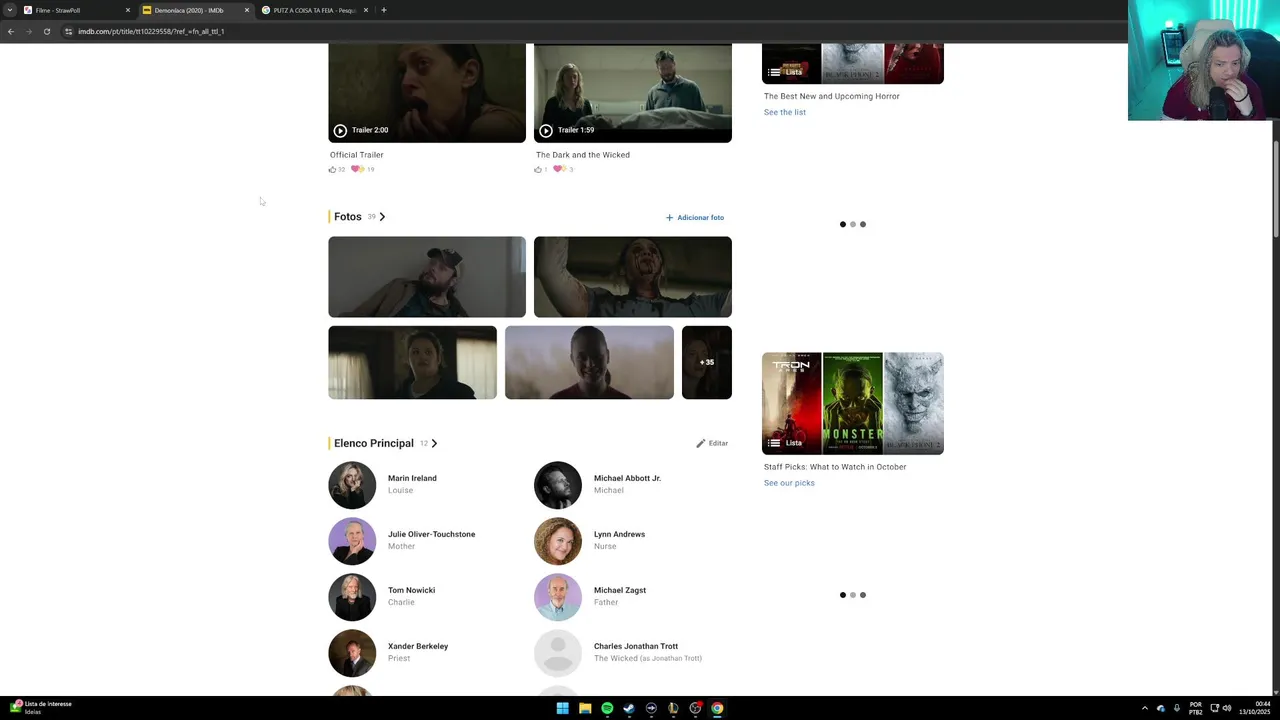This screenshot has width=1280, height=720.
Task: Switch to the Demoníaca (2020) IMDb tab
Action: [x=195, y=10]
